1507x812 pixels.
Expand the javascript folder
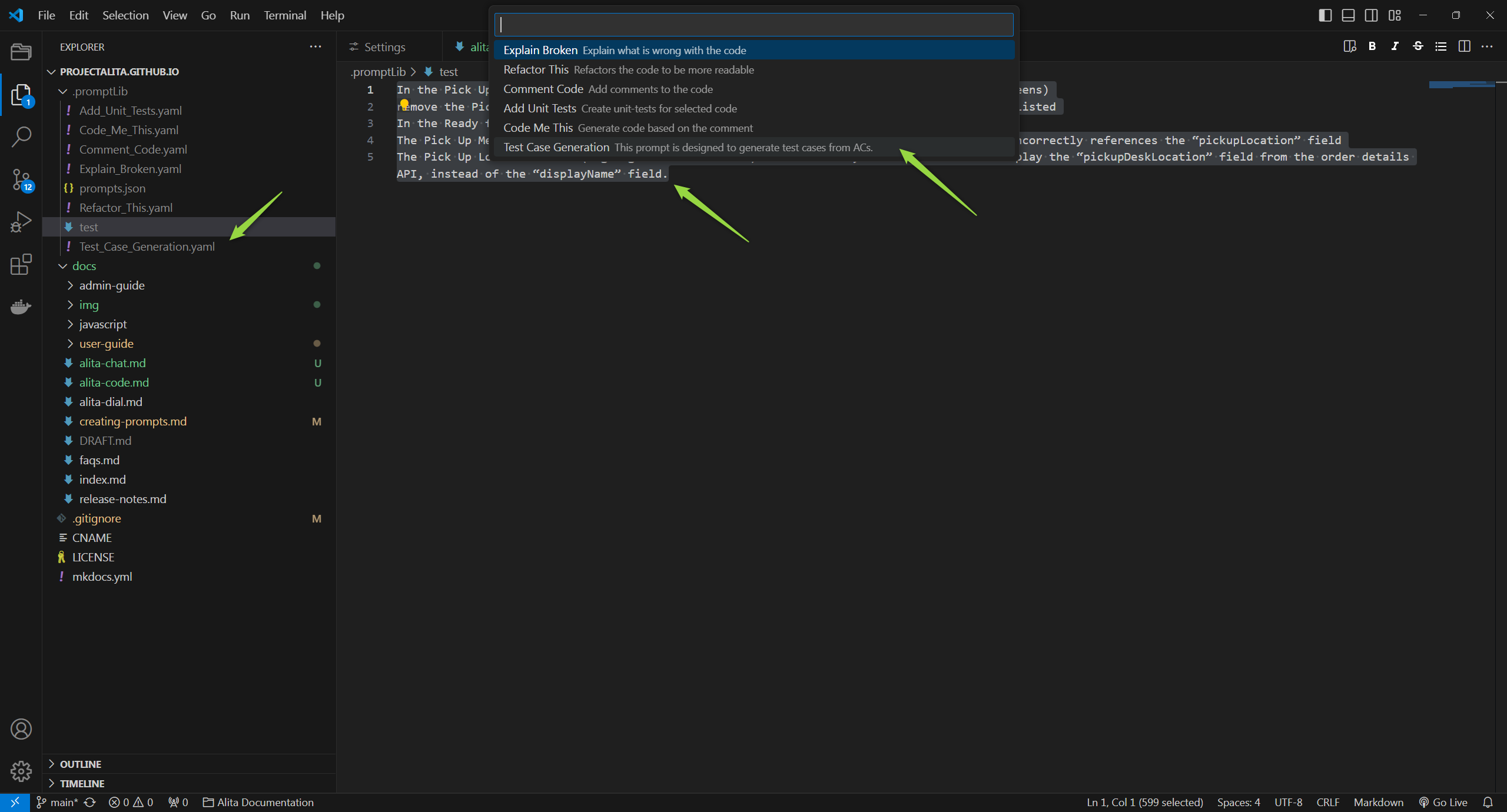point(188,324)
